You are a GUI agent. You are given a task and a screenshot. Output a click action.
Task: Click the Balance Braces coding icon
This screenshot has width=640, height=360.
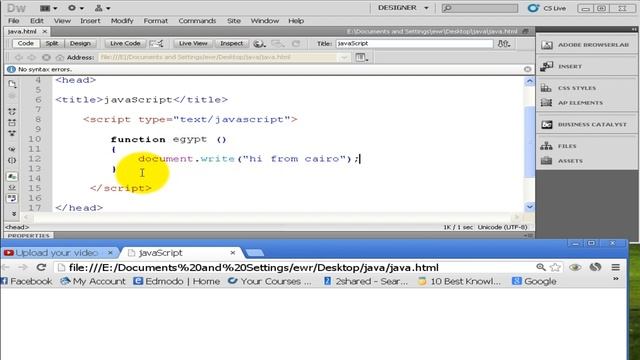(12, 160)
